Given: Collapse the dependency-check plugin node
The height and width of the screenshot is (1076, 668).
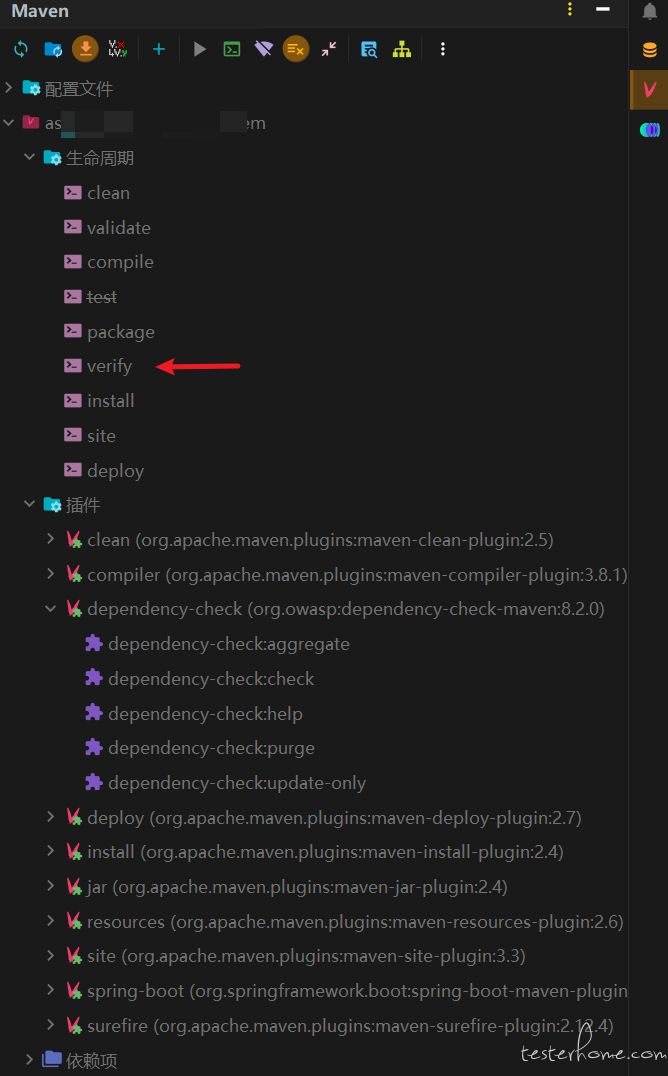Looking at the screenshot, I should [x=51, y=609].
